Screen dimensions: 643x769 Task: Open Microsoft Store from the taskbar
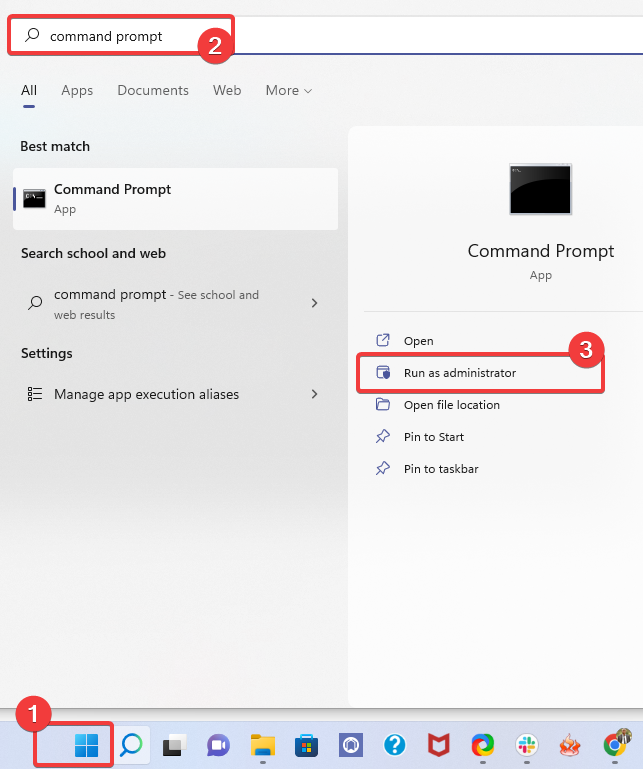pyautogui.click(x=307, y=745)
